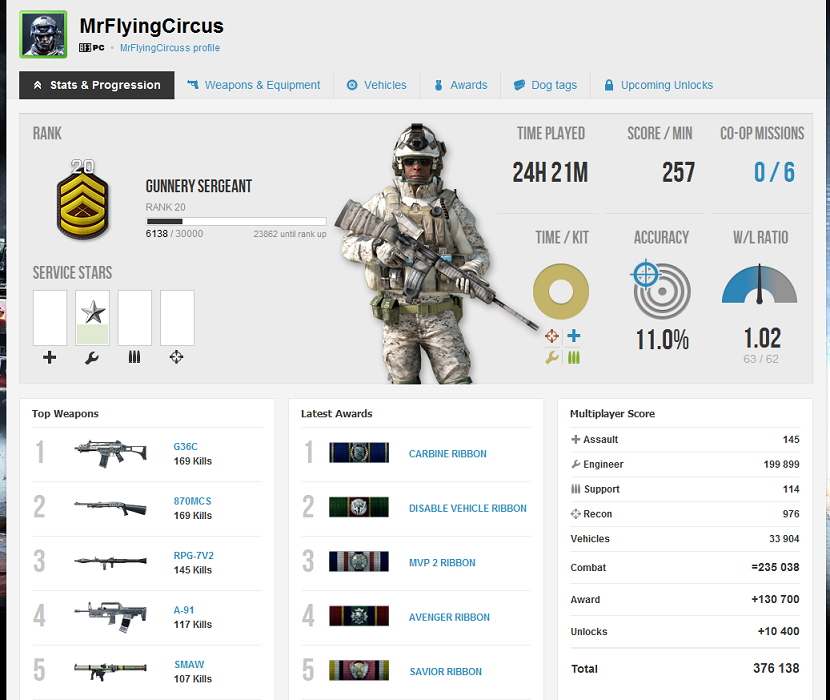The image size is (830, 700).
Task: Open the 870MCS weapon link
Action: tap(192, 501)
